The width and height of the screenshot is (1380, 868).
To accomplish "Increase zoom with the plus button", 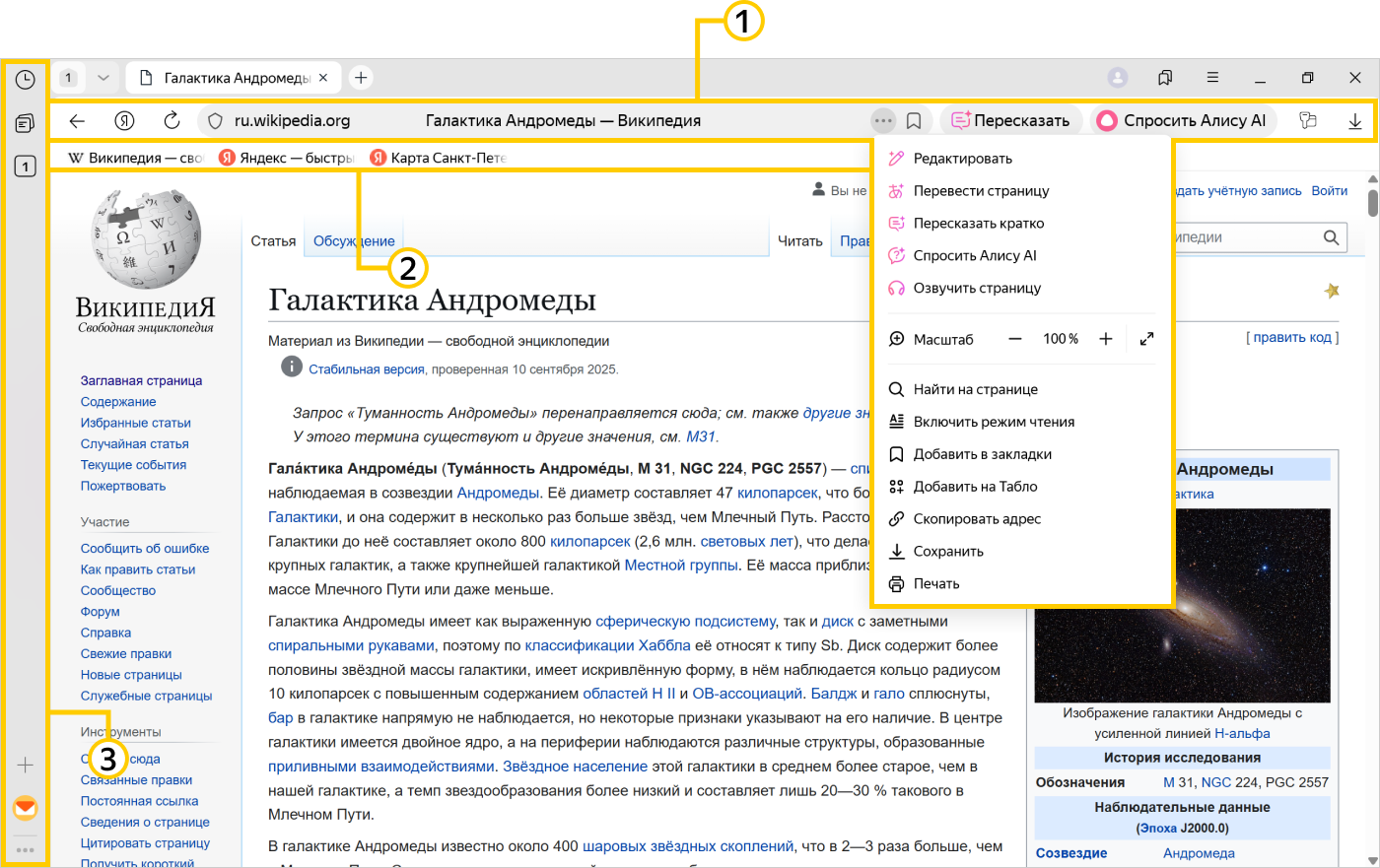I will point(1106,339).
